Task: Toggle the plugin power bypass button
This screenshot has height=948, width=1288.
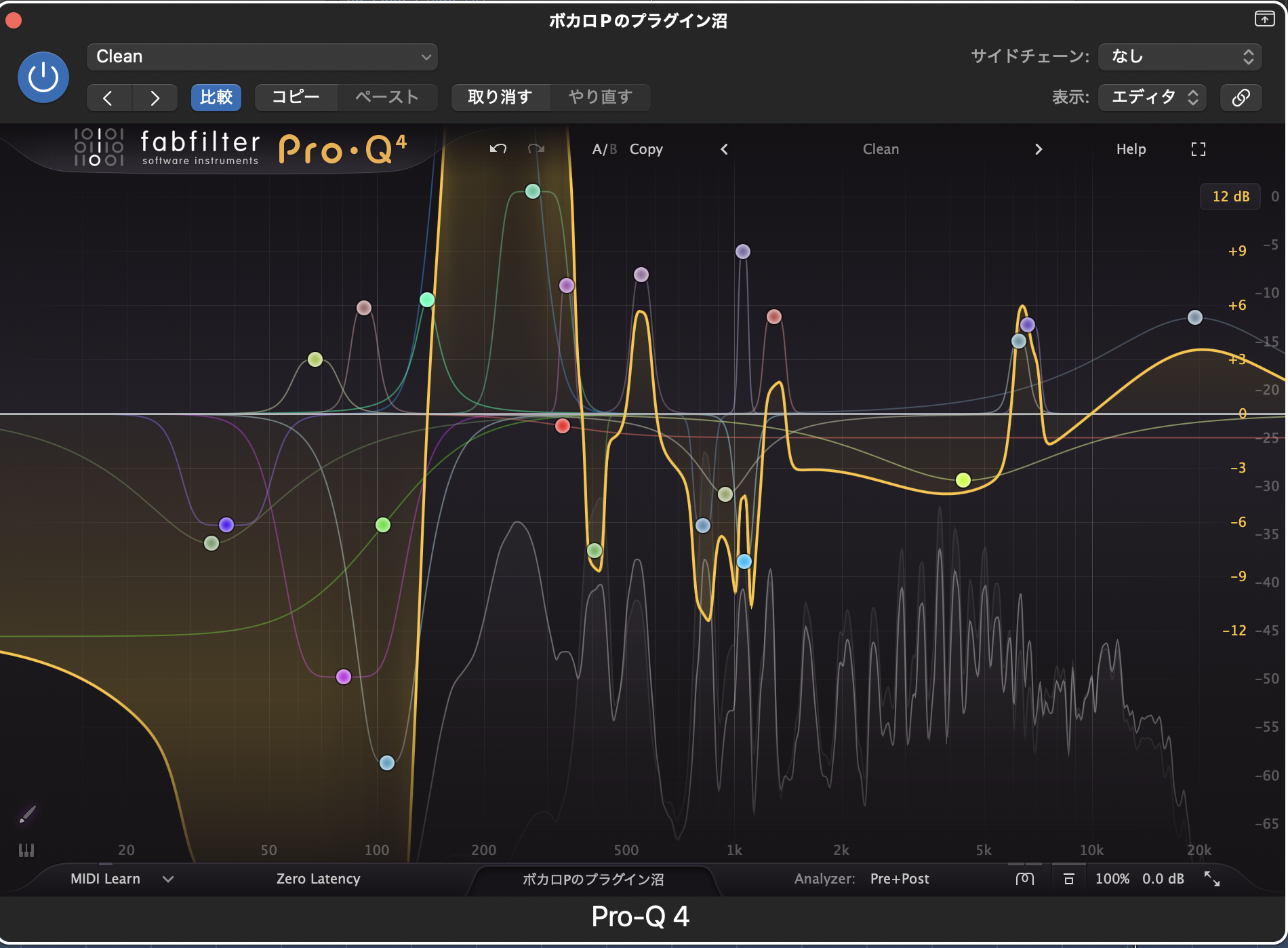Action: [x=43, y=77]
